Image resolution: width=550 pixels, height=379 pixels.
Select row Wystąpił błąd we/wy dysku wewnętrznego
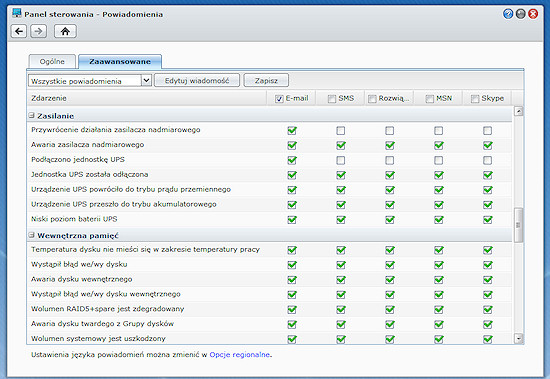tap(269, 294)
